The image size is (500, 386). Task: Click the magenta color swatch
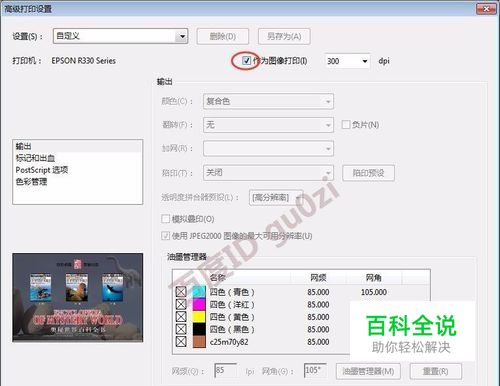pyautogui.click(x=199, y=304)
